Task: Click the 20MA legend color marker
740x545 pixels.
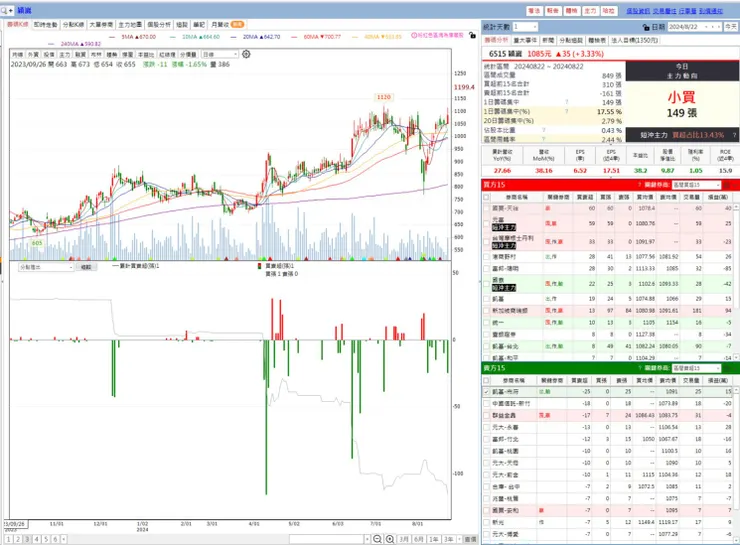Action: (x=233, y=37)
